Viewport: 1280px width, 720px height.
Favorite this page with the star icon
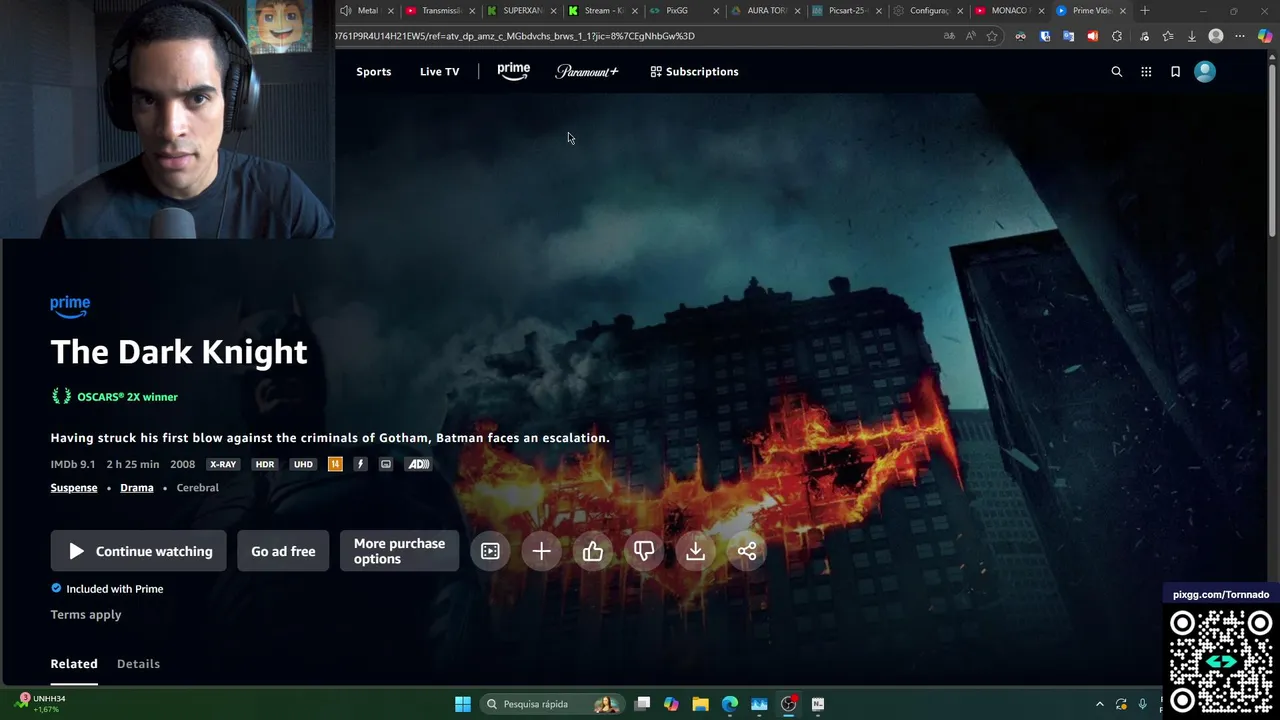(x=992, y=36)
